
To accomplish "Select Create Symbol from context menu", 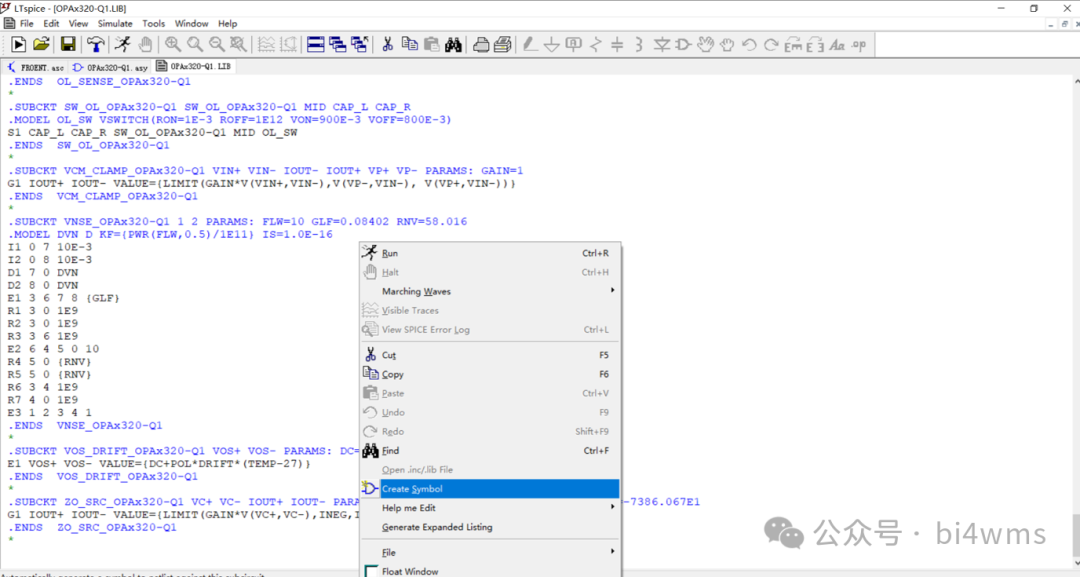I will [x=412, y=489].
